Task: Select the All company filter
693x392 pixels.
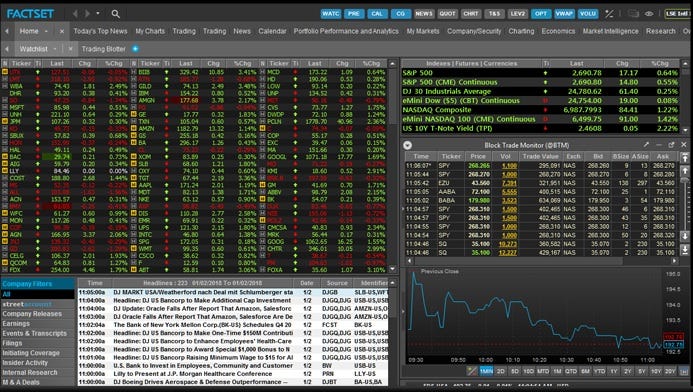Action: coord(38,294)
